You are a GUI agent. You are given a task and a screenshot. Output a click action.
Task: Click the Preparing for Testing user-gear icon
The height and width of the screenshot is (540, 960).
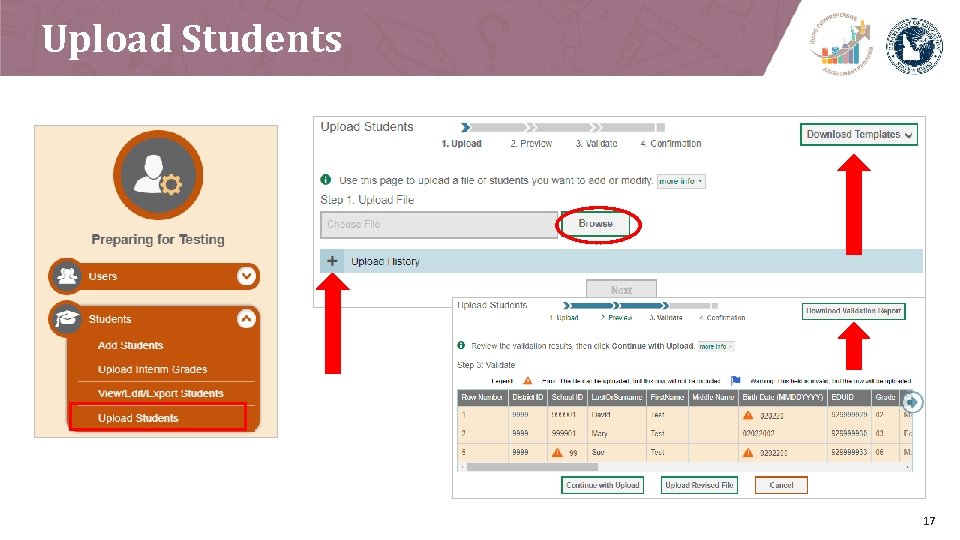pos(158,175)
